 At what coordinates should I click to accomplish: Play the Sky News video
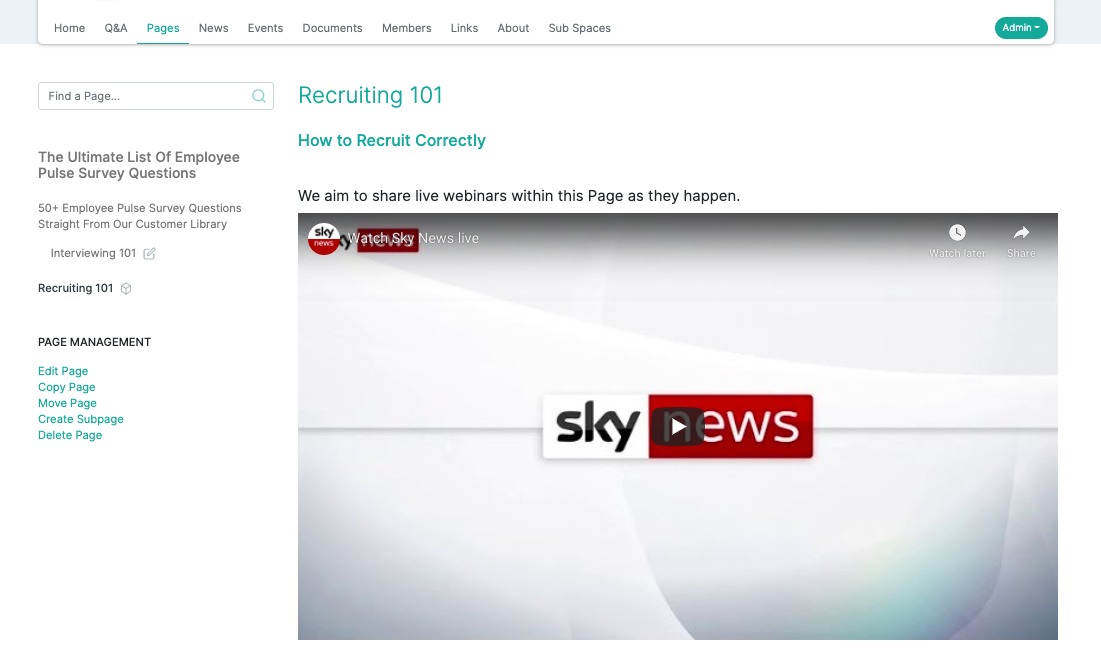pyautogui.click(x=678, y=426)
